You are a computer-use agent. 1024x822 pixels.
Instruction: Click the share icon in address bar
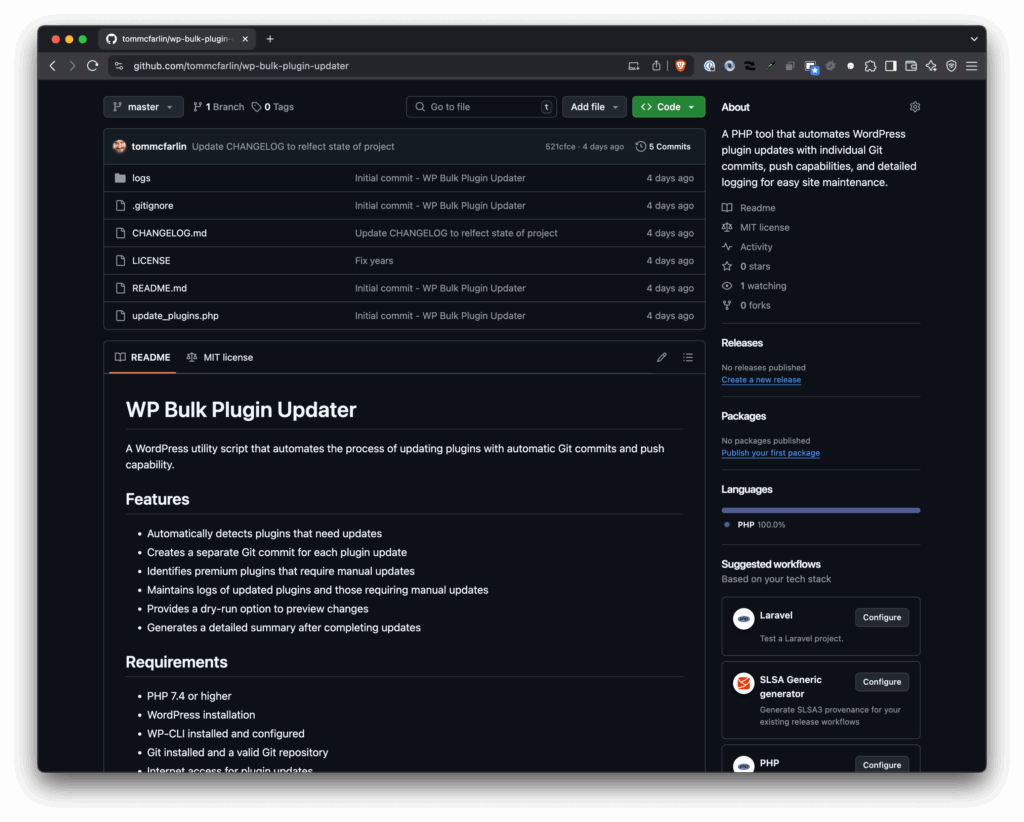coord(656,66)
